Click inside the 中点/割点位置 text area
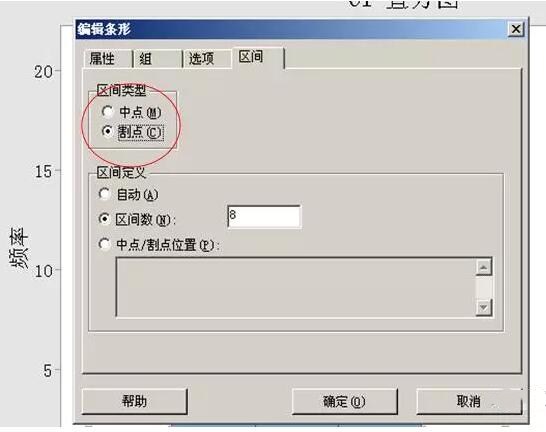Screen dimensions: 546x432 point(295,287)
